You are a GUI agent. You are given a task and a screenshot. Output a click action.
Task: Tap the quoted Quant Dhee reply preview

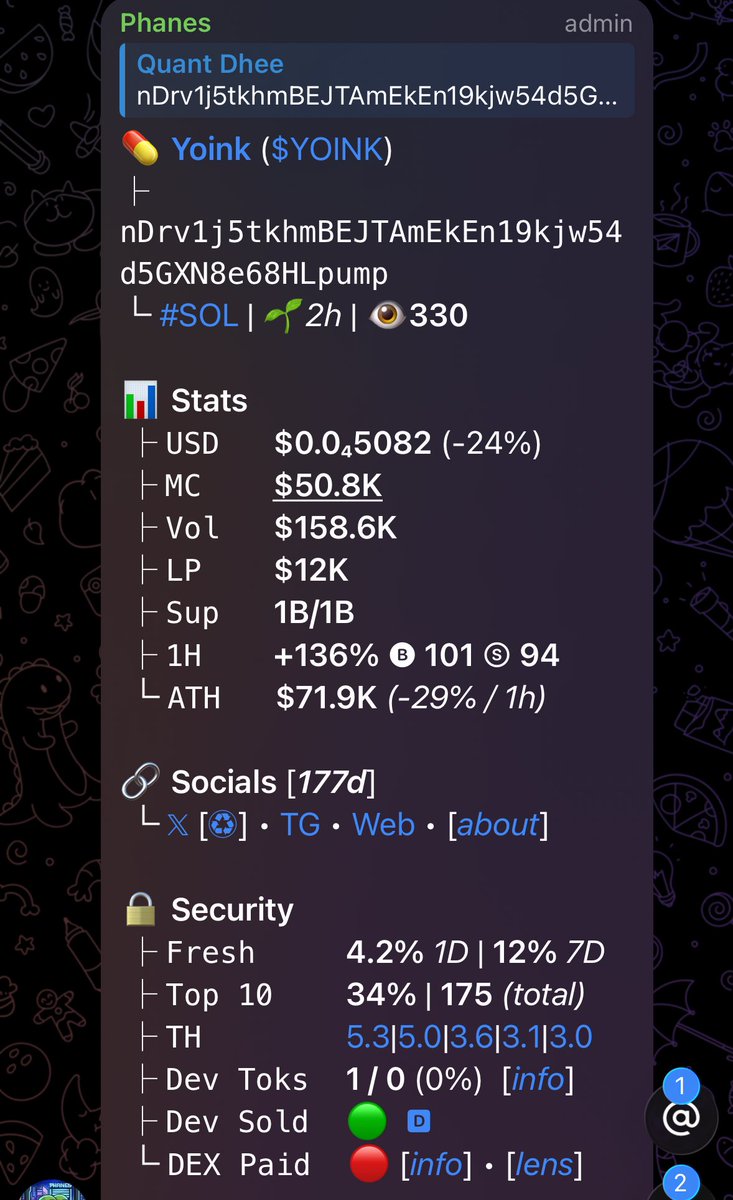point(376,80)
